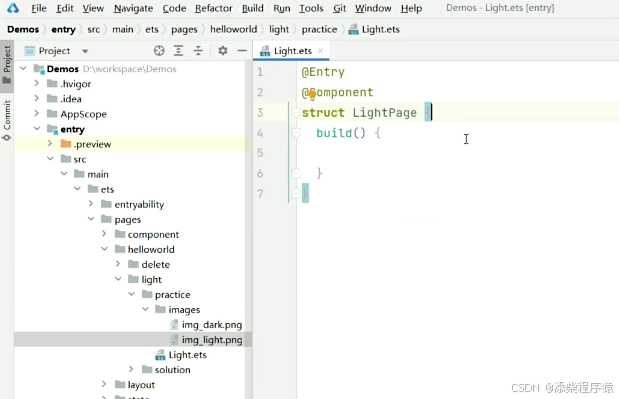
Task: Select the Light.ets editor tab
Action: (291, 51)
